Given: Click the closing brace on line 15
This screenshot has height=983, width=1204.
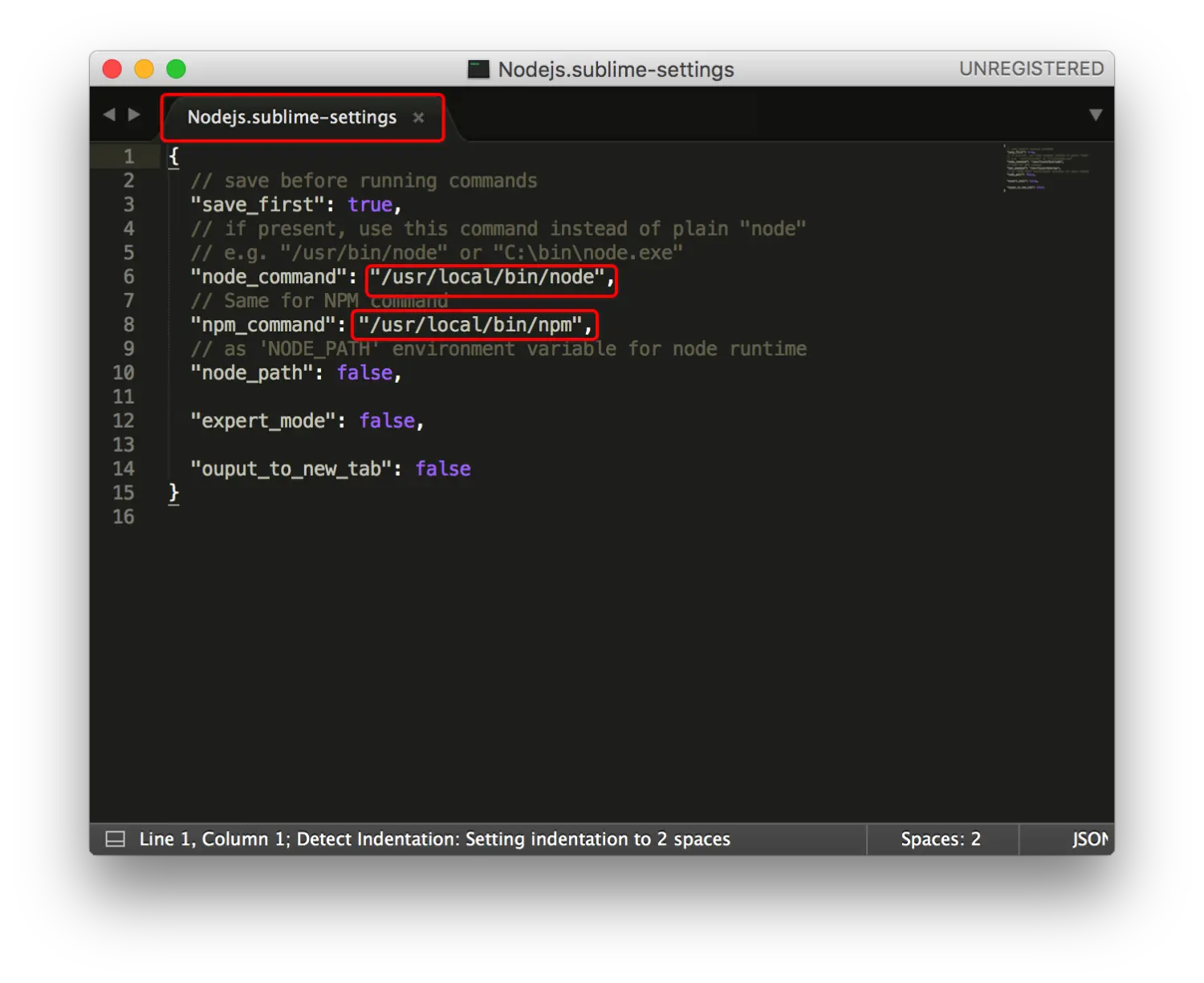Looking at the screenshot, I should coord(173,493).
